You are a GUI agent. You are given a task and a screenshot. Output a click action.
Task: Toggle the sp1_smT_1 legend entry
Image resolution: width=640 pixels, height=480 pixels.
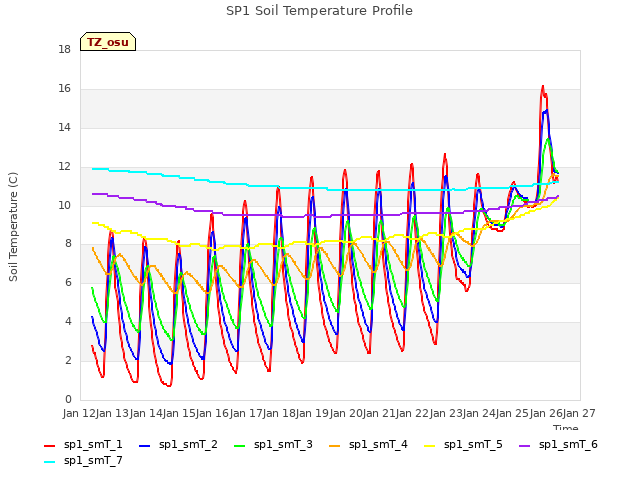(83, 444)
